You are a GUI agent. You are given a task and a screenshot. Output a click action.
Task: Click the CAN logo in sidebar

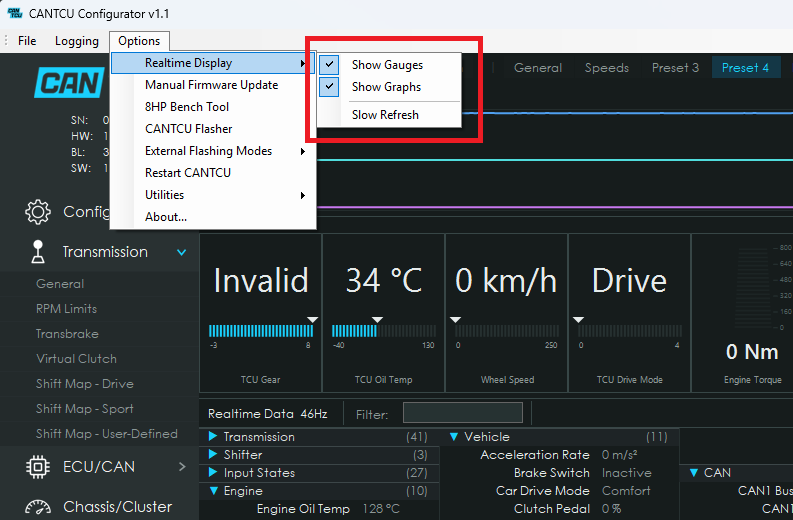coord(70,83)
